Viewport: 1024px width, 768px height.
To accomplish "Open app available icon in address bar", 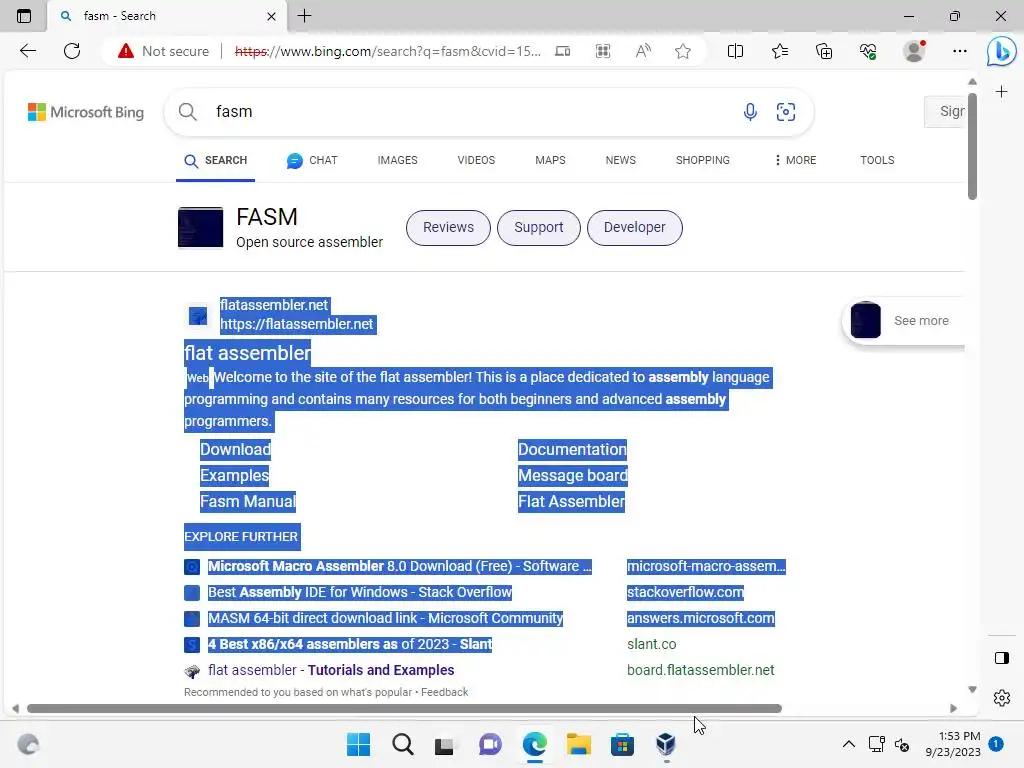I will pyautogui.click(x=562, y=51).
